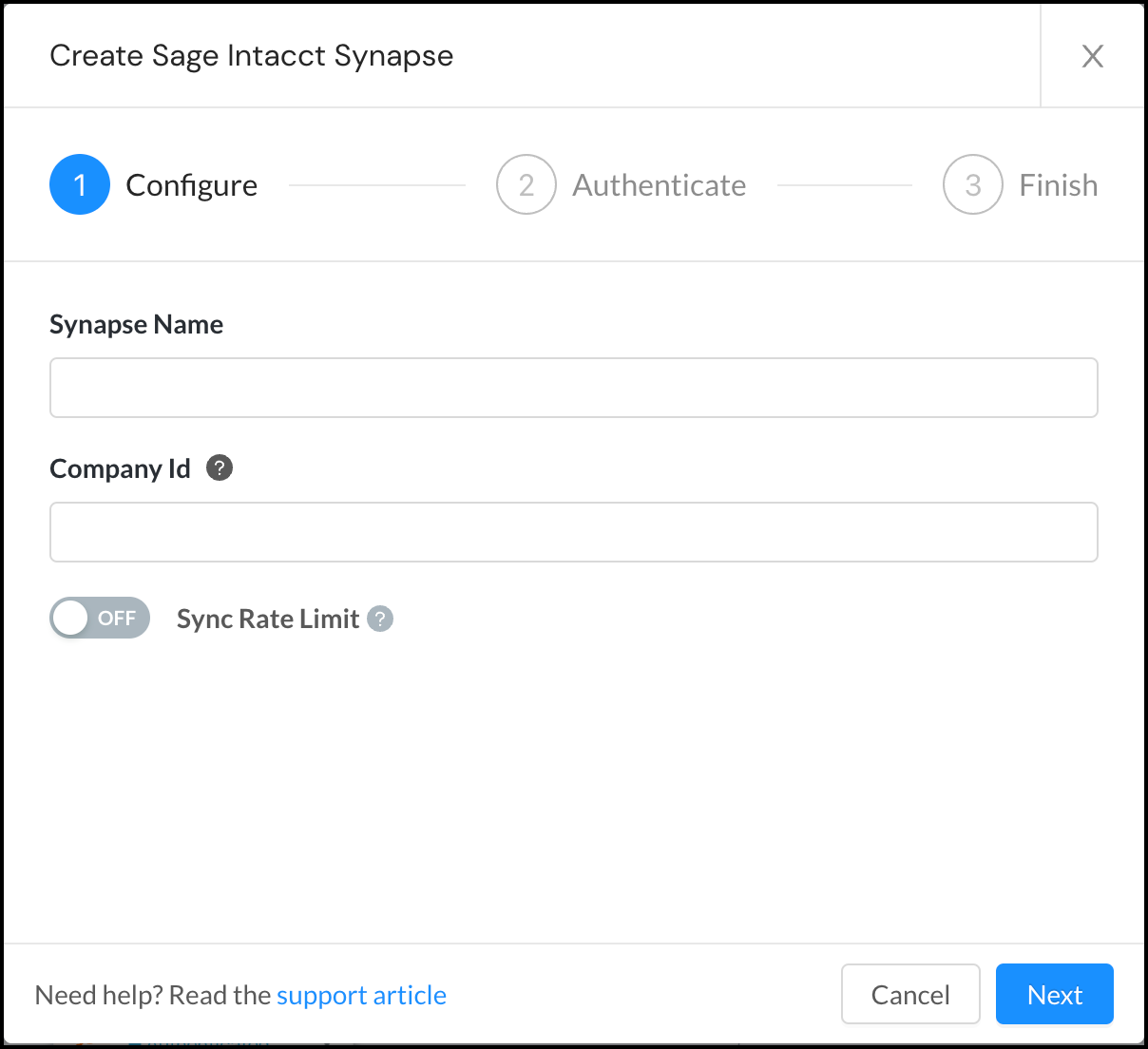Click the Create Sage Intacct Synapse title

[x=252, y=56]
